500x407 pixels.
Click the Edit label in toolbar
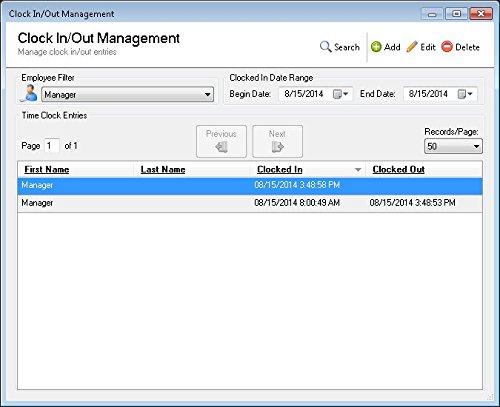tap(428, 47)
